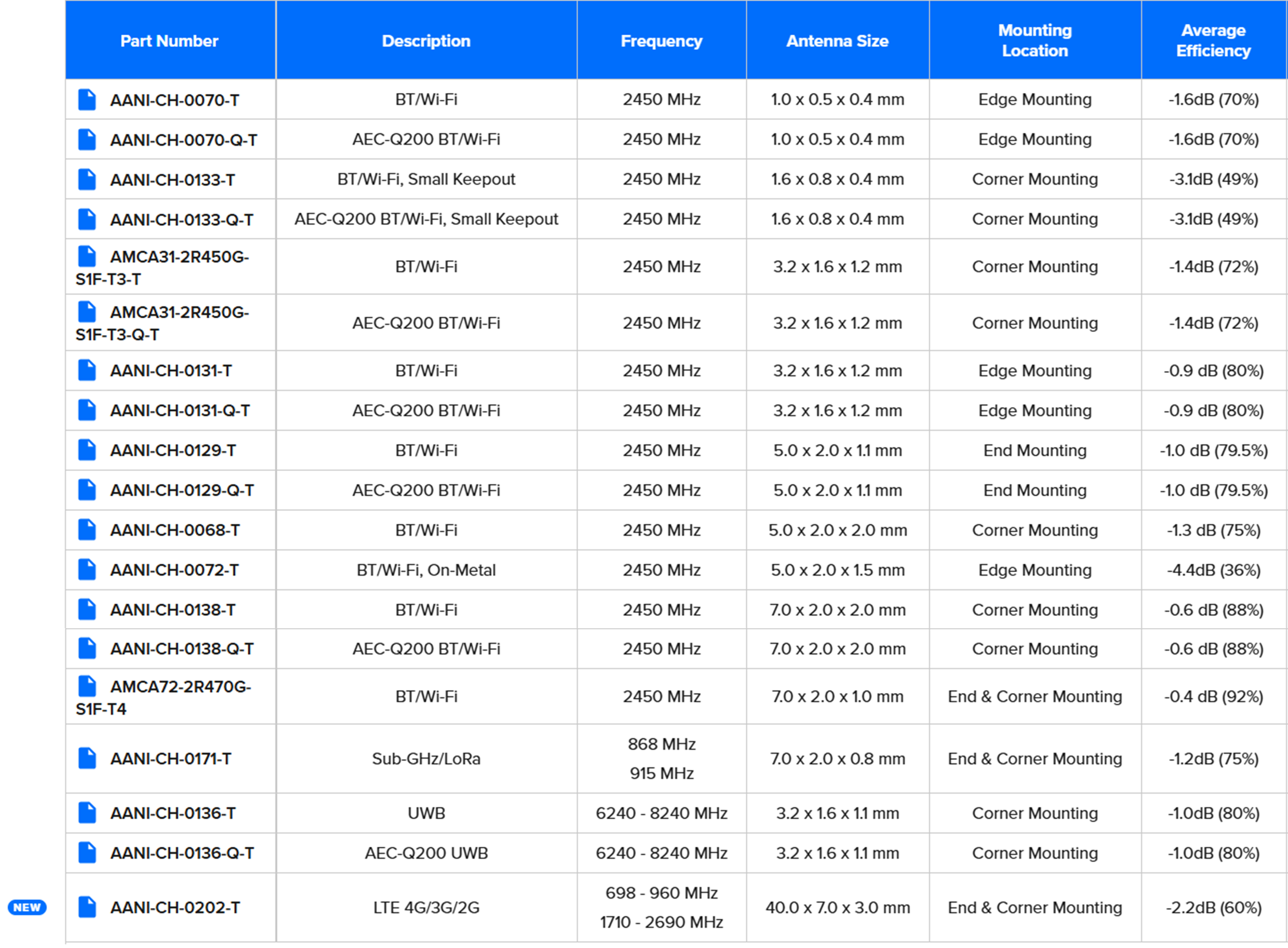Open file icon for AMCA72-2R470G-S1F-T4
This screenshot has height=948, width=1288.
pos(87,686)
